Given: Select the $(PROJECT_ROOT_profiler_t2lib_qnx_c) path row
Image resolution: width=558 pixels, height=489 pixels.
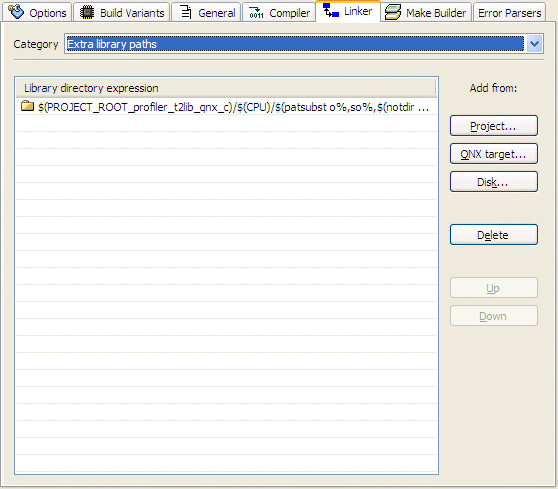Looking at the screenshot, I should (x=226, y=106).
